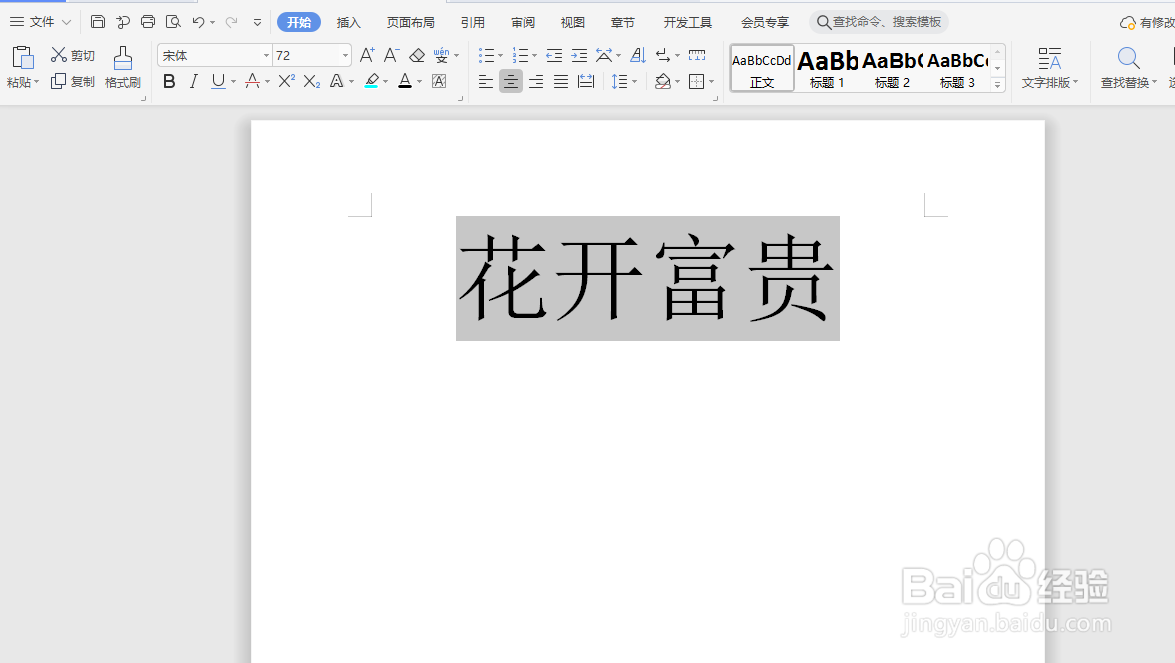Open numbered list dropdown arrow
1175x663 pixels.
534,55
